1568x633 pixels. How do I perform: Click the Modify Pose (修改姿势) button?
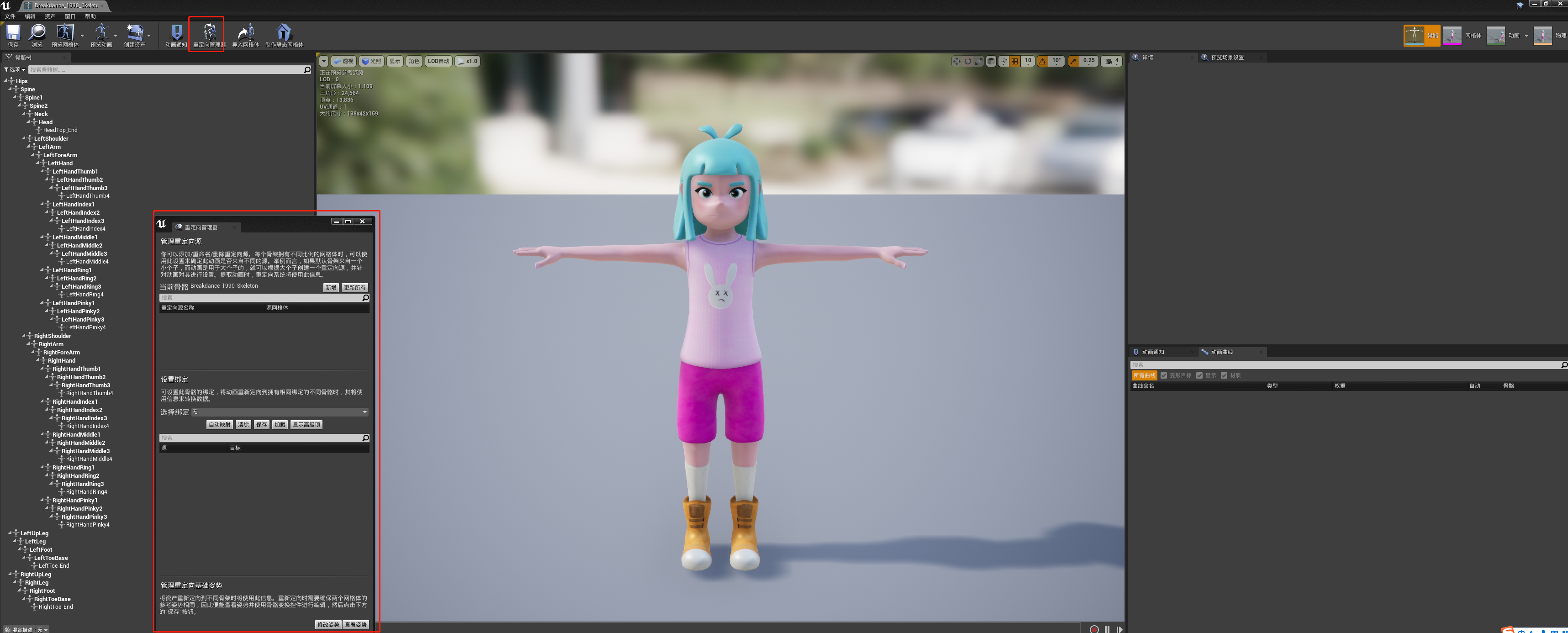pos(327,624)
